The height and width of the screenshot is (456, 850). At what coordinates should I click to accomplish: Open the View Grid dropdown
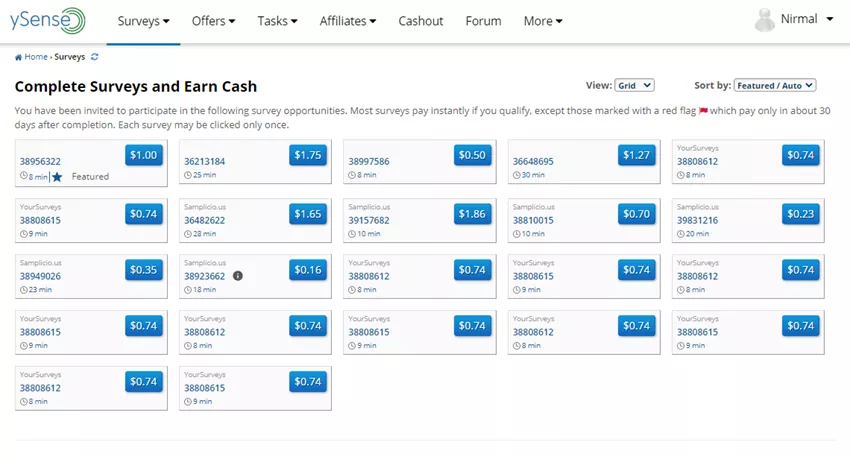634,86
